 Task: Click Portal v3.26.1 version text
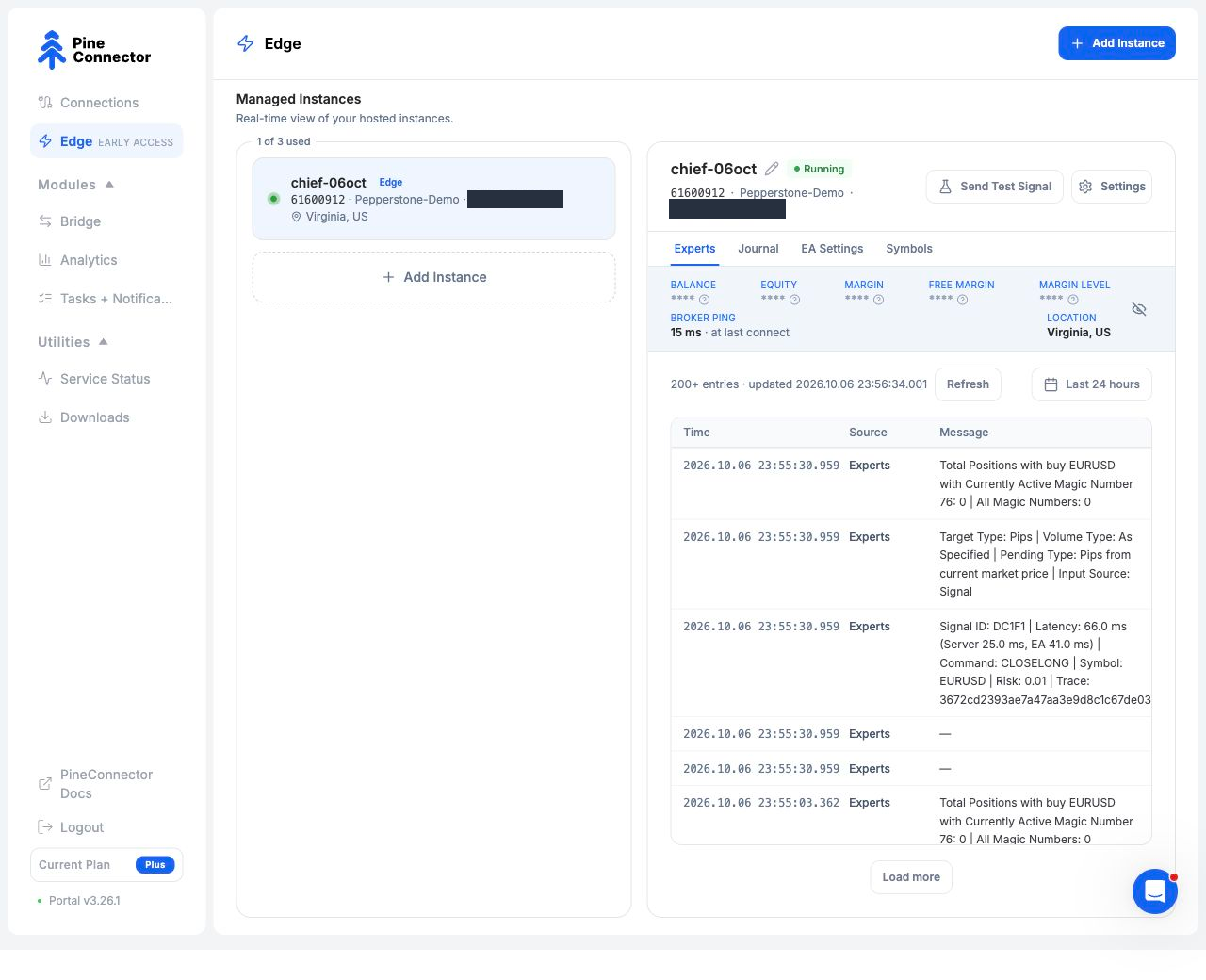[85, 901]
